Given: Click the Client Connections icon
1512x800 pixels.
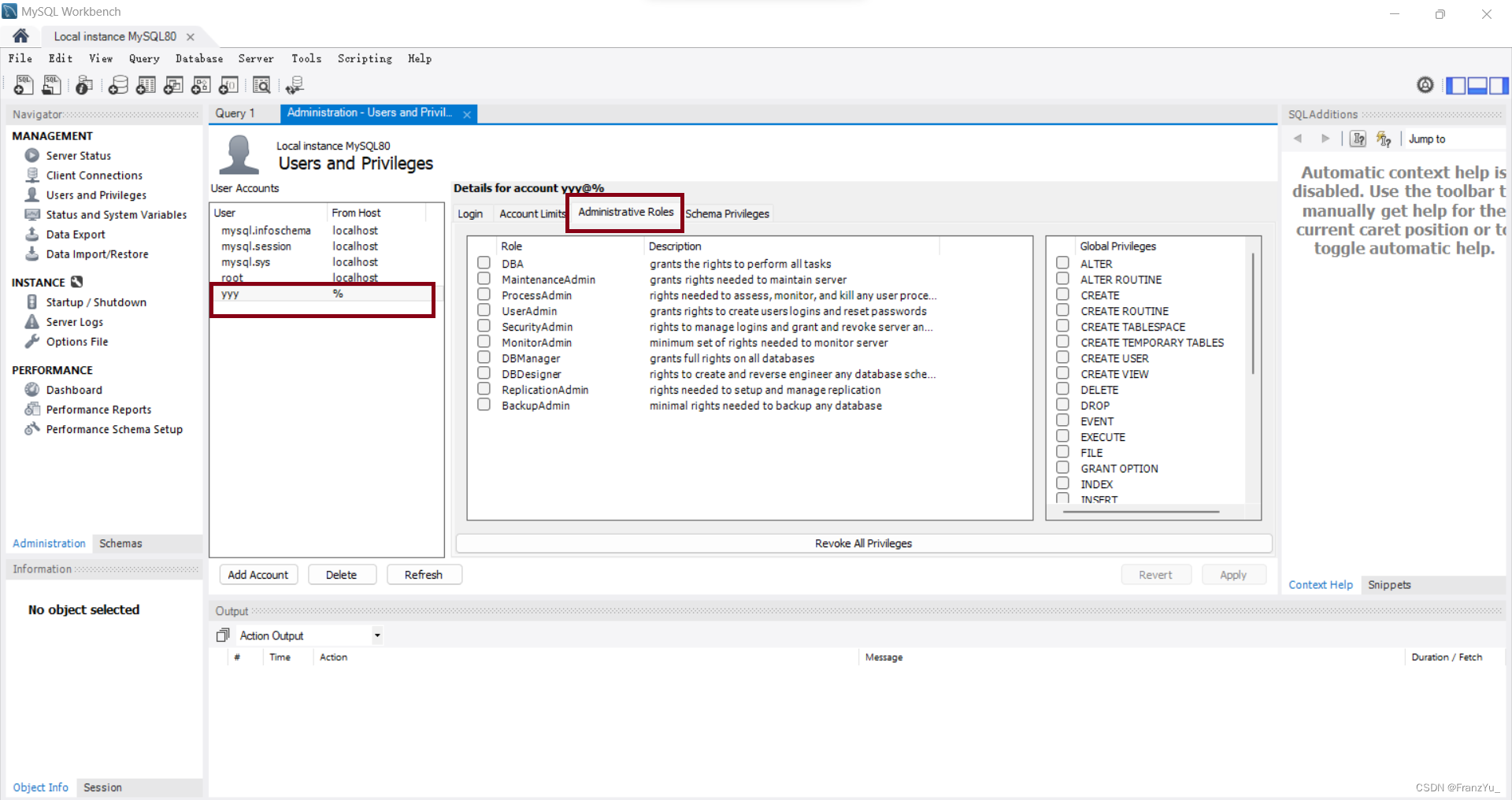Looking at the screenshot, I should tap(32, 175).
